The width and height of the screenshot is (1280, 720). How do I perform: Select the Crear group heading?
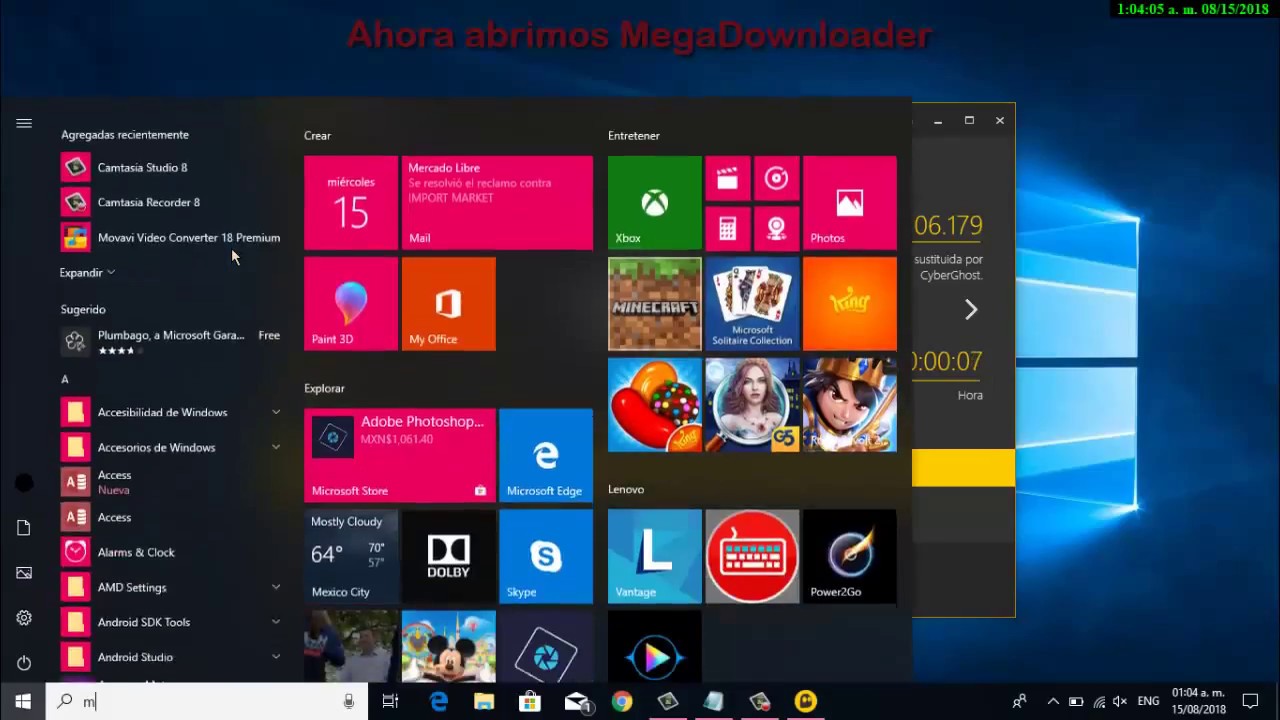[317, 135]
